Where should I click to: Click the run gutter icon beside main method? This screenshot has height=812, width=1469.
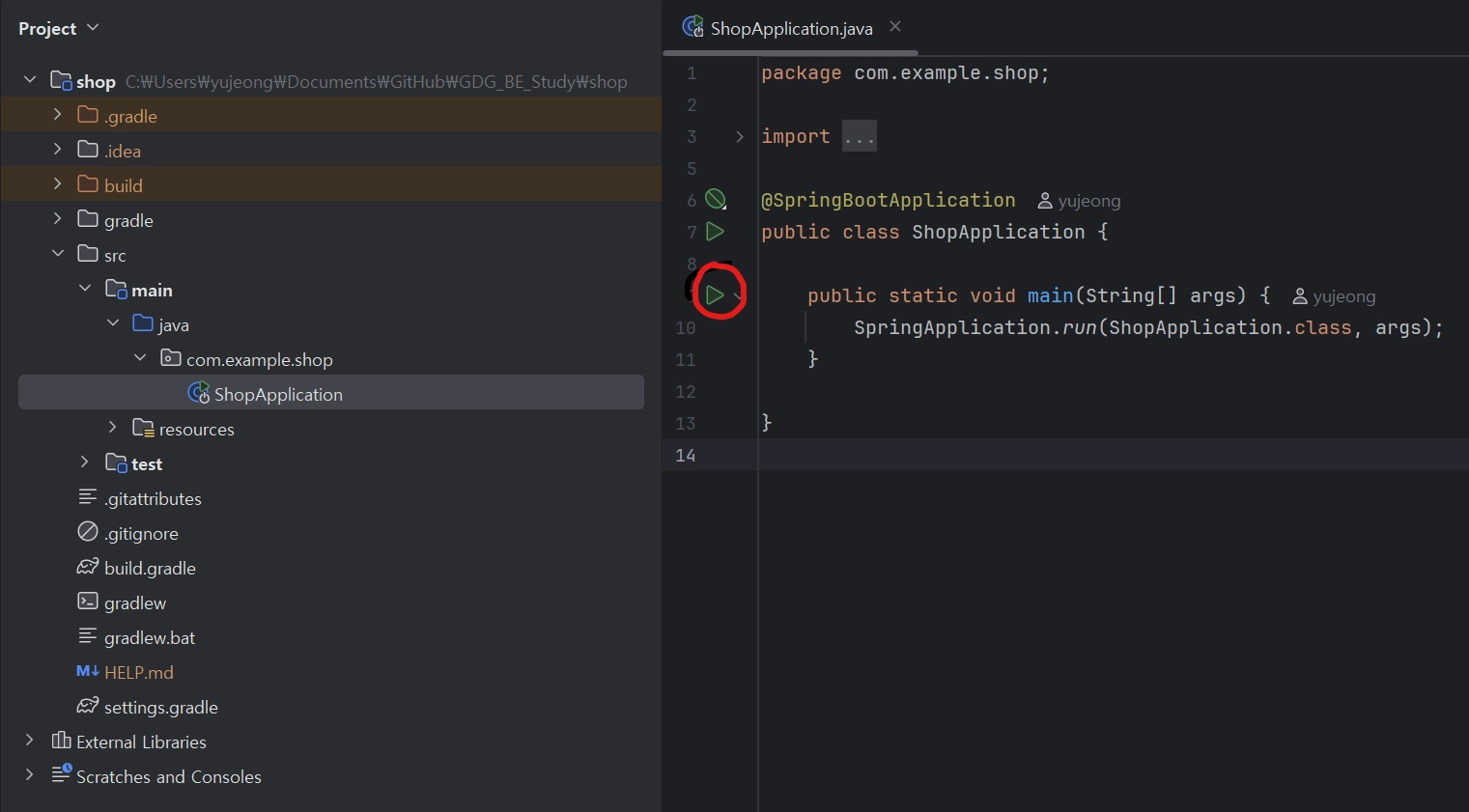click(x=715, y=294)
